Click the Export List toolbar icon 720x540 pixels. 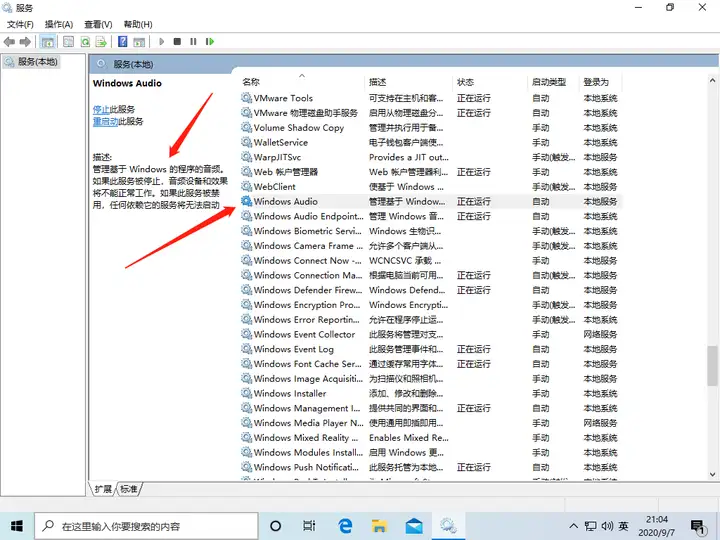click(101, 42)
